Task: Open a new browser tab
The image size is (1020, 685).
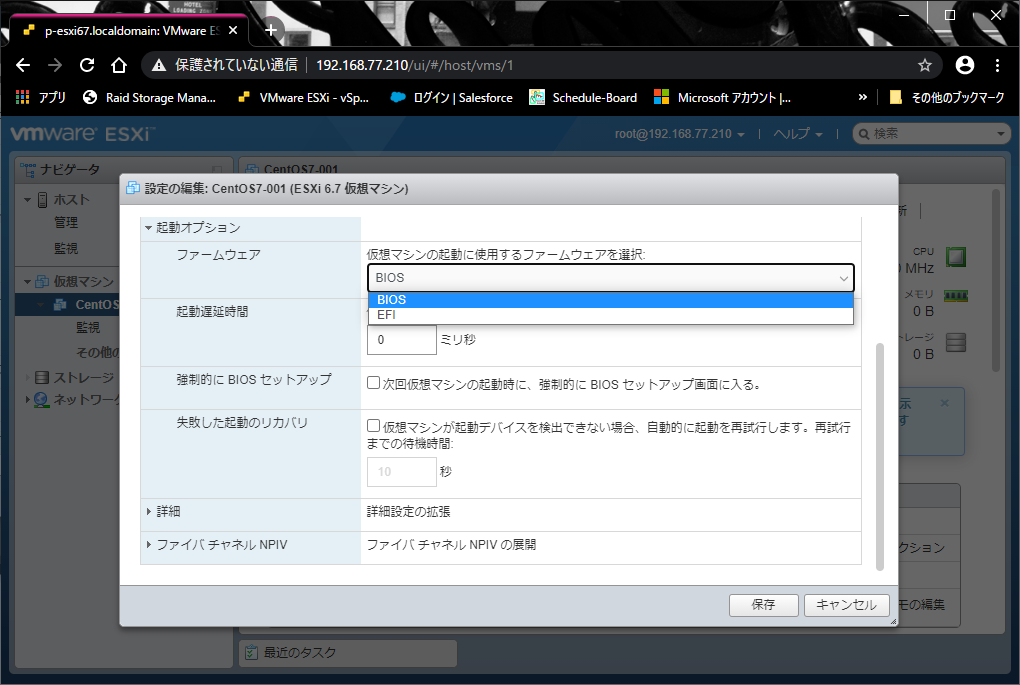Action: pos(271,30)
